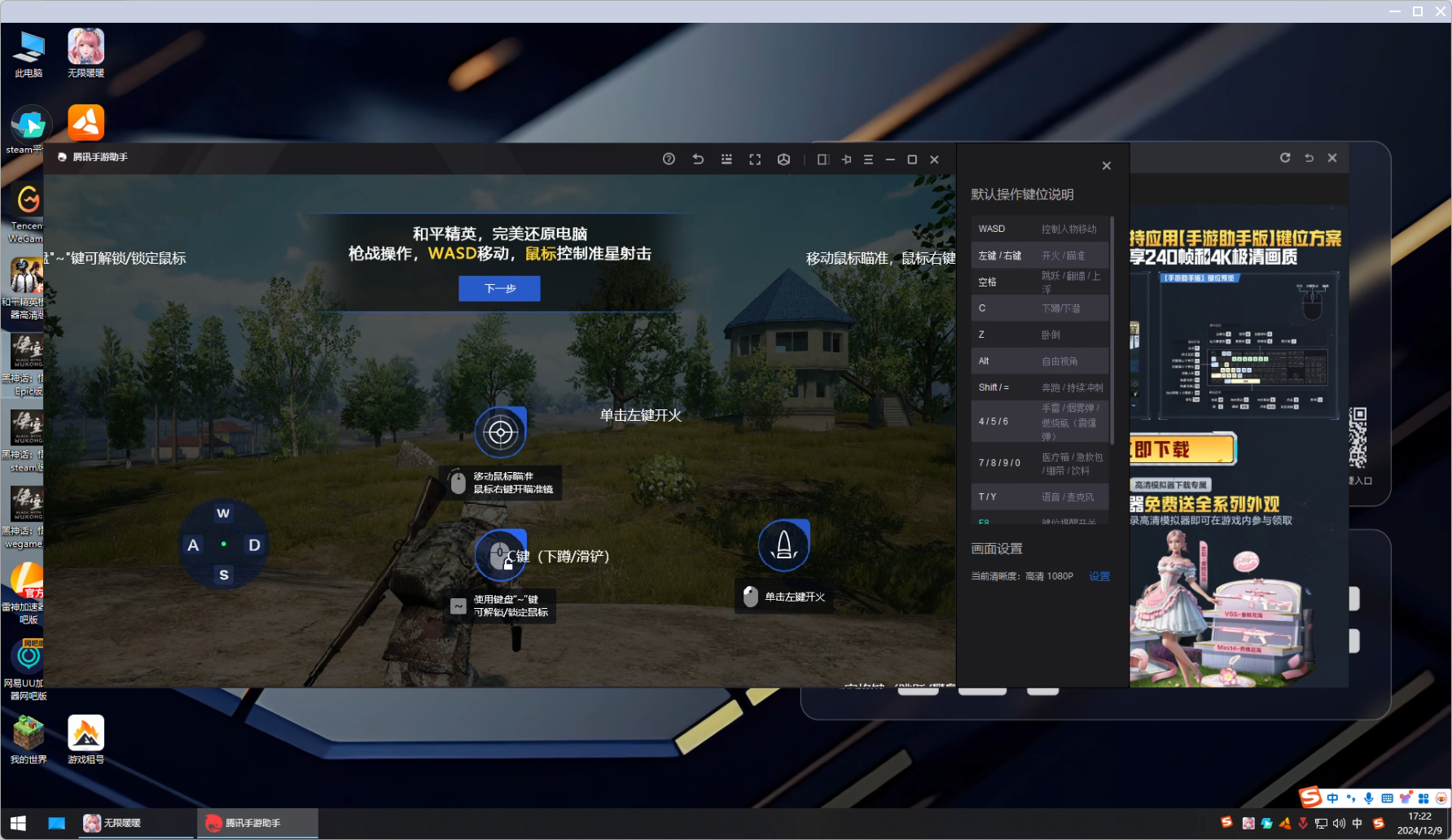Image resolution: width=1452 pixels, height=840 pixels.
Task: Open the help question-mark icon in 腾讯手游助手
Action: 669,160
